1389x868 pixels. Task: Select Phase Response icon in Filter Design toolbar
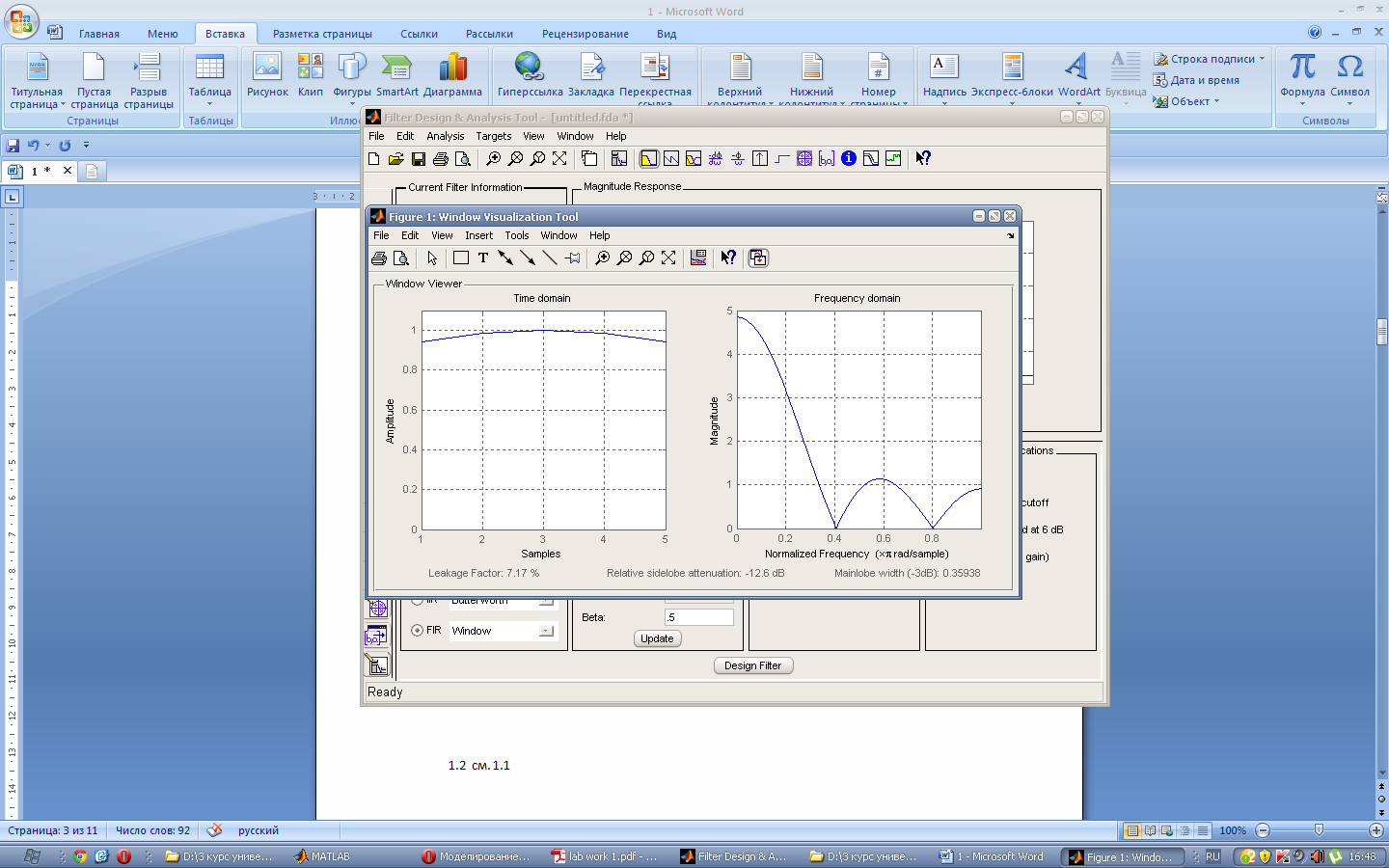(x=671, y=159)
